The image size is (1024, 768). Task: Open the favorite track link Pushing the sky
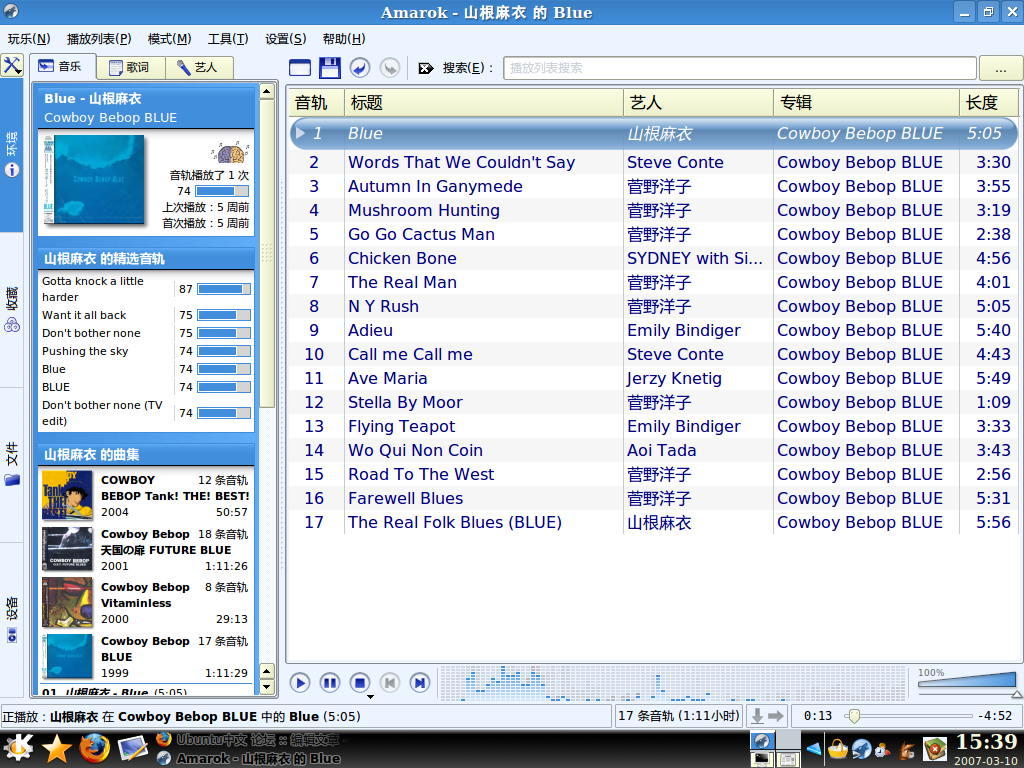pyautogui.click(x=85, y=351)
